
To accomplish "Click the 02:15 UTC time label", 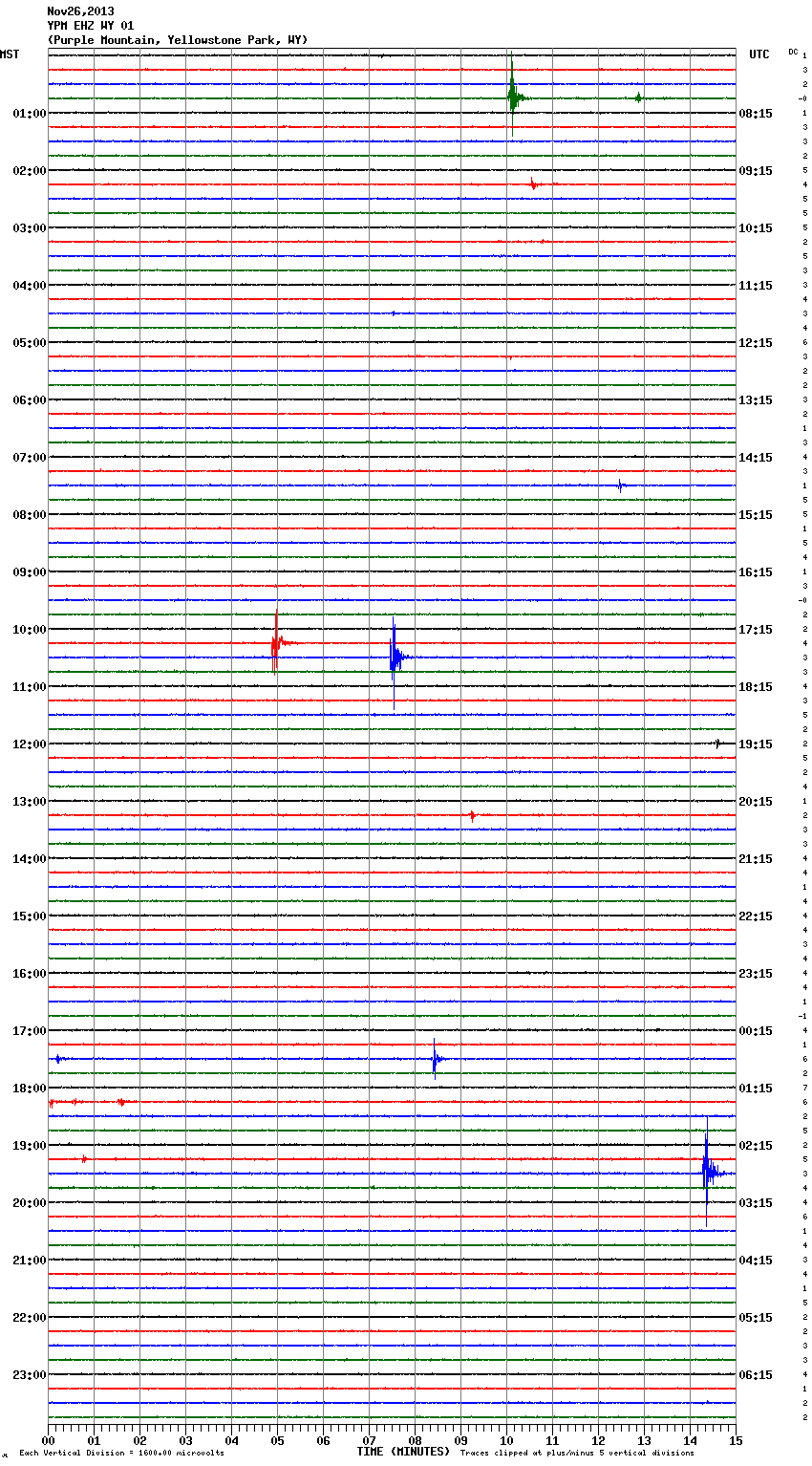I will click(x=756, y=1145).
